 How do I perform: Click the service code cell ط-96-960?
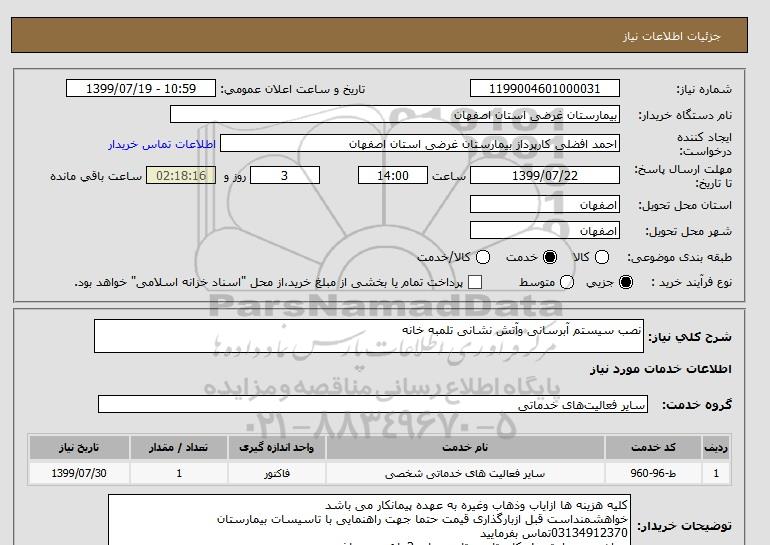[653, 473]
